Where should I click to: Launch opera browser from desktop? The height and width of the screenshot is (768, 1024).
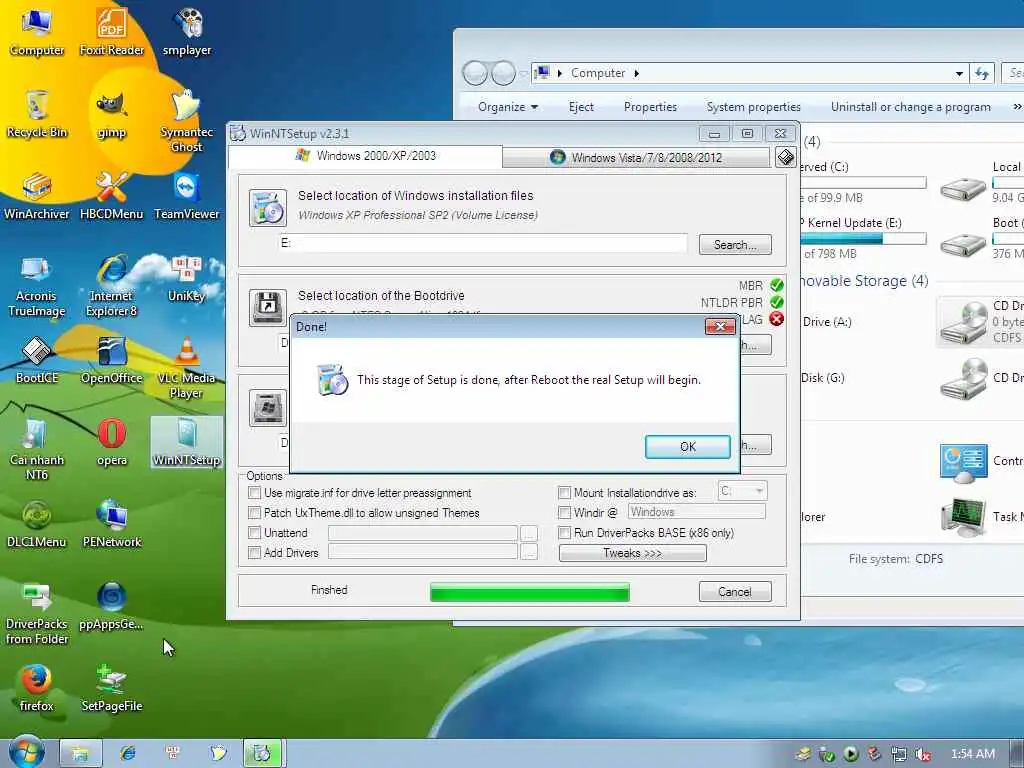tap(112, 442)
